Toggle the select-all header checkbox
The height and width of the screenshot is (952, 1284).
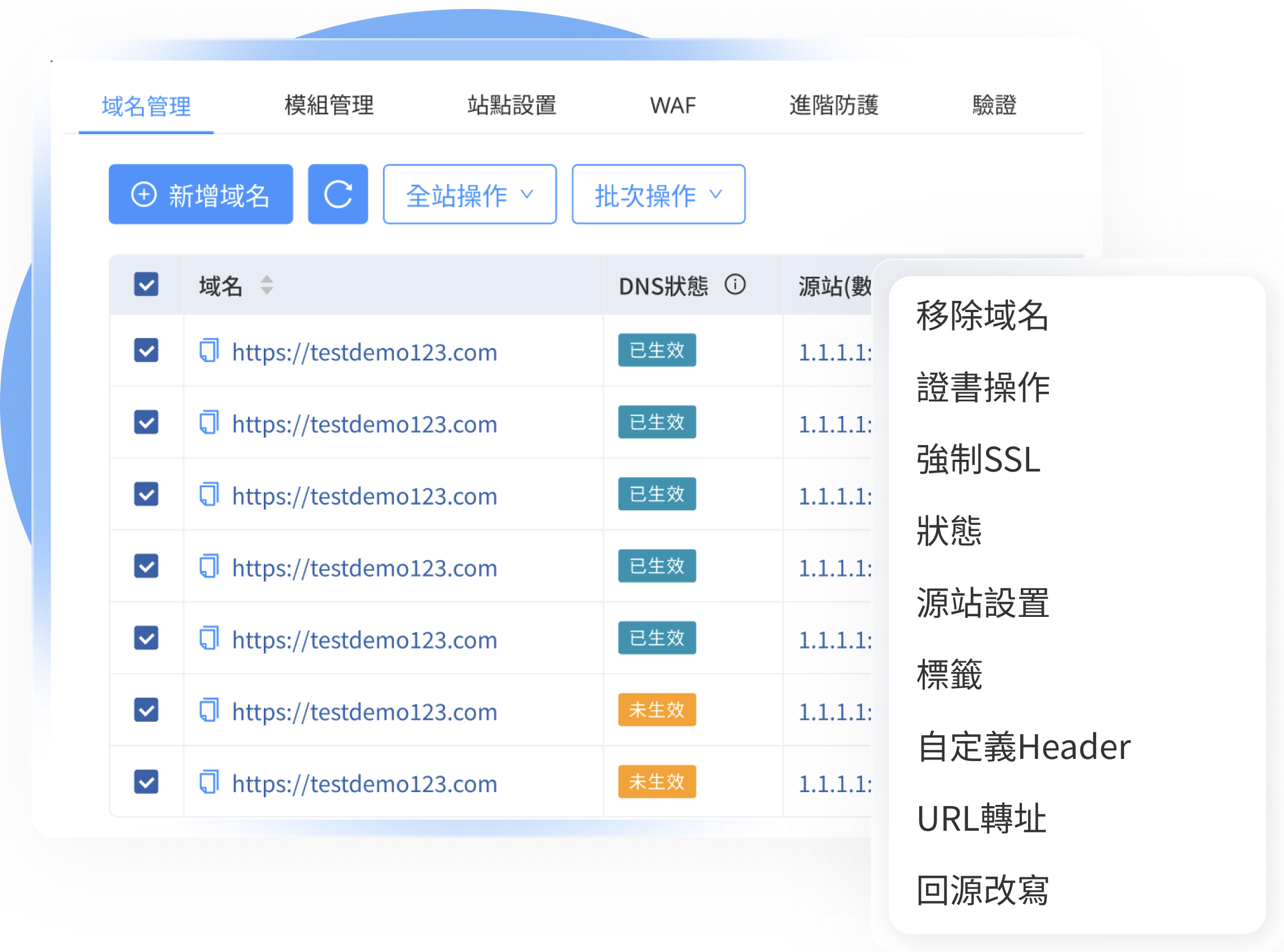146,285
